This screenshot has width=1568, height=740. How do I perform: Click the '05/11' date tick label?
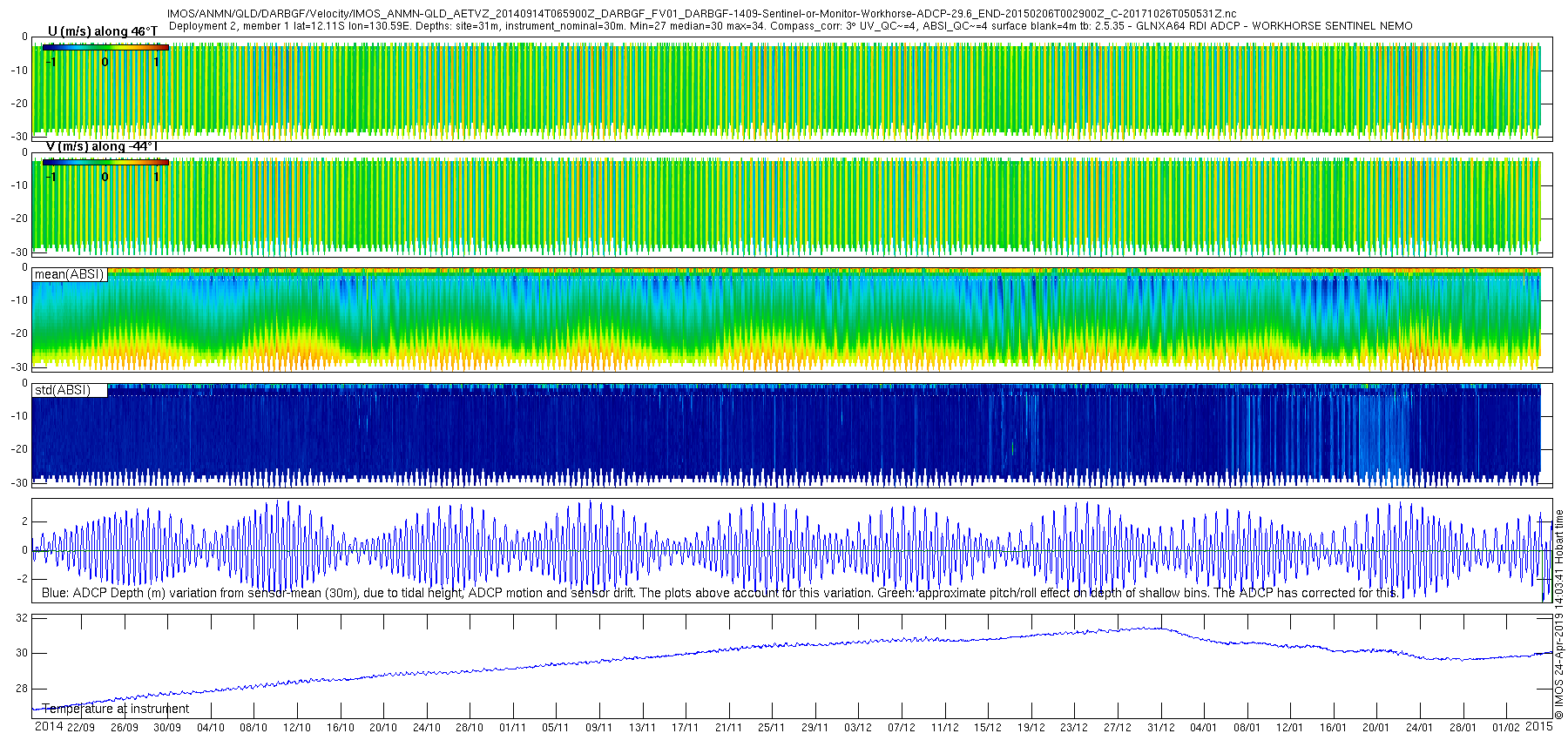point(556,728)
